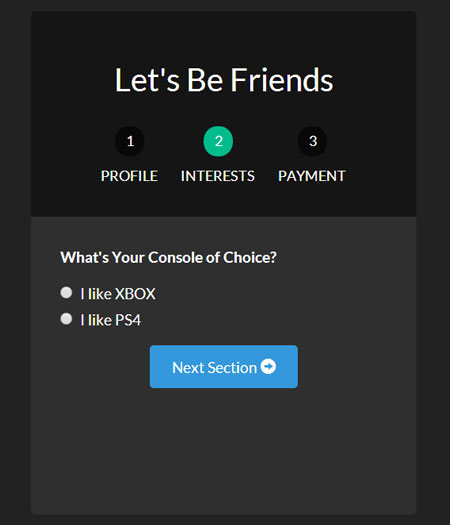This screenshot has width=450, height=525.
Task: Click the number 2 in Interests step
Action: pos(219,141)
